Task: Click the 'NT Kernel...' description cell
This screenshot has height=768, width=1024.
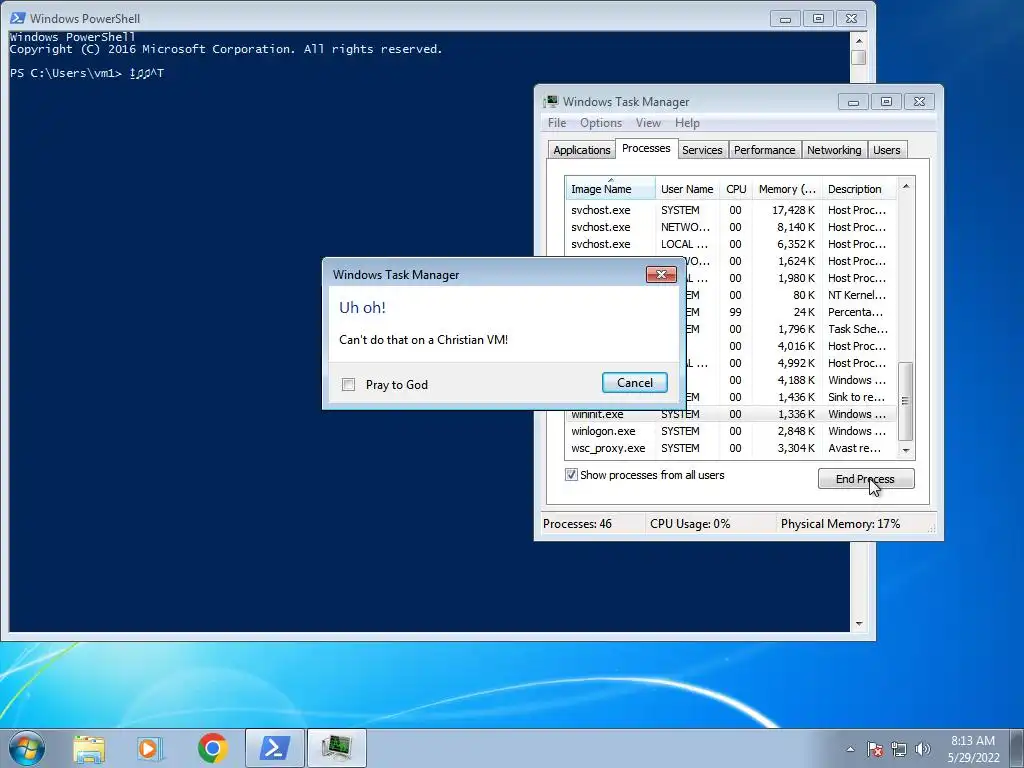Action: tap(857, 295)
